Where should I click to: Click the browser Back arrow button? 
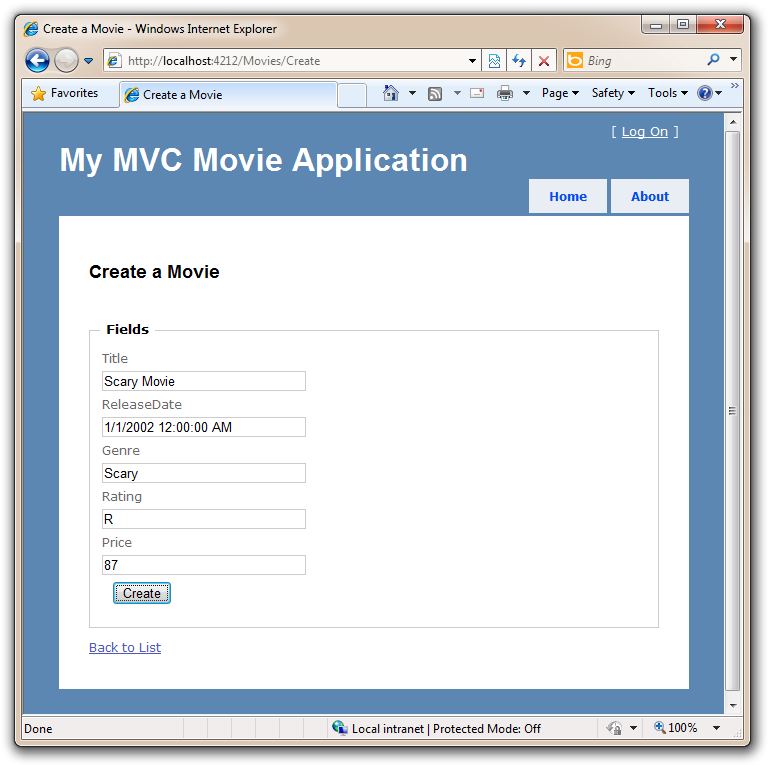pyautogui.click(x=37, y=60)
